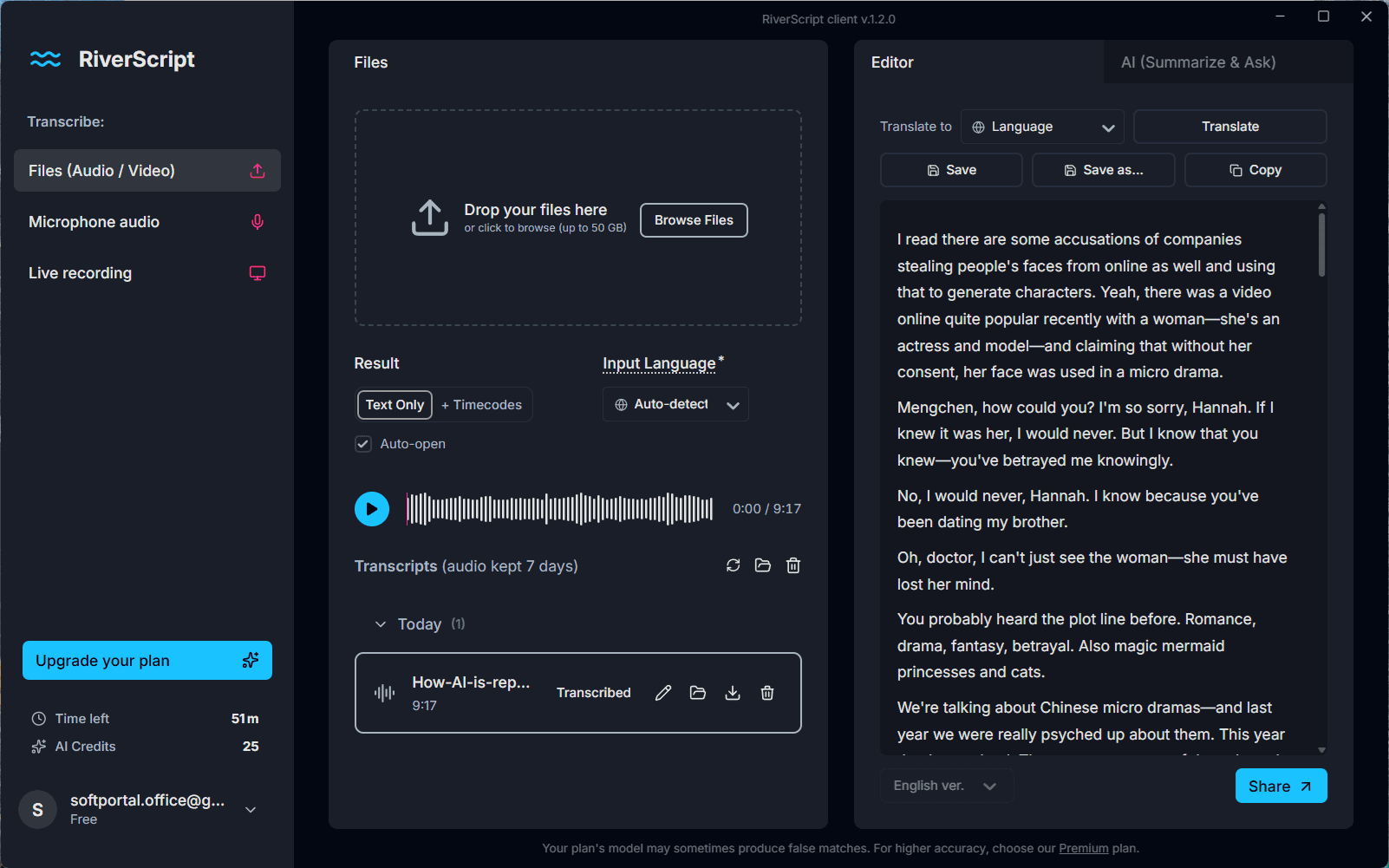Viewport: 1389px width, 868px height.
Task: Click the upload icon beside Files (Audio / Video)
Action: (x=258, y=171)
